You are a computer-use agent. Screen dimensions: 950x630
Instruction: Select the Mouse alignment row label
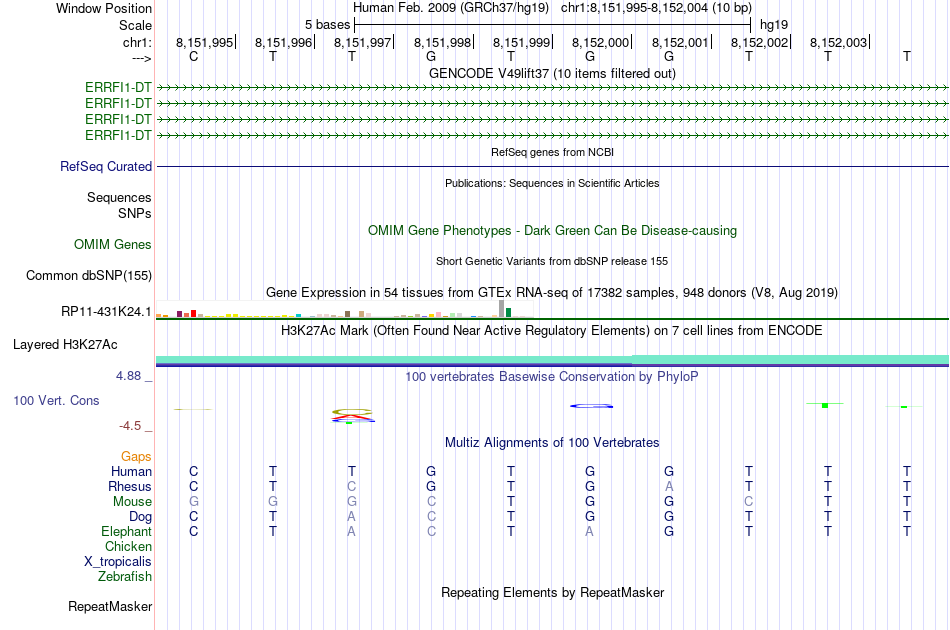pos(132,502)
